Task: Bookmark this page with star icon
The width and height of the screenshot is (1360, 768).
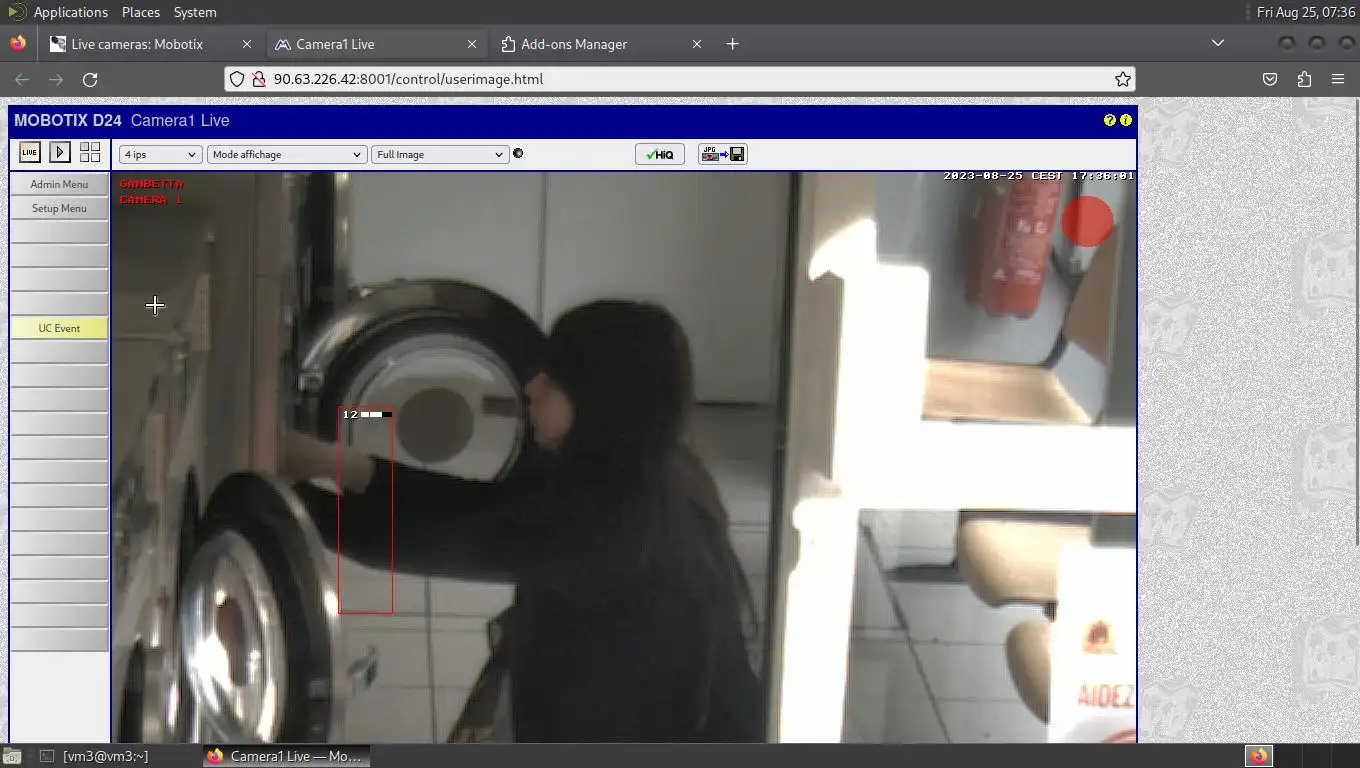Action: point(1123,79)
